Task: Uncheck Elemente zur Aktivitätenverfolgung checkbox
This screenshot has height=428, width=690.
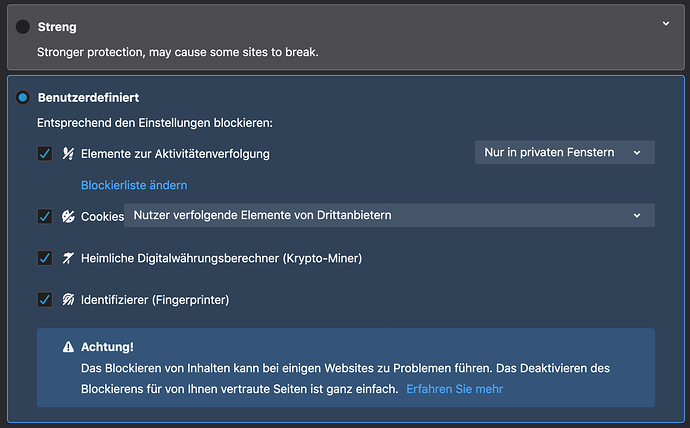Action: pos(44,154)
